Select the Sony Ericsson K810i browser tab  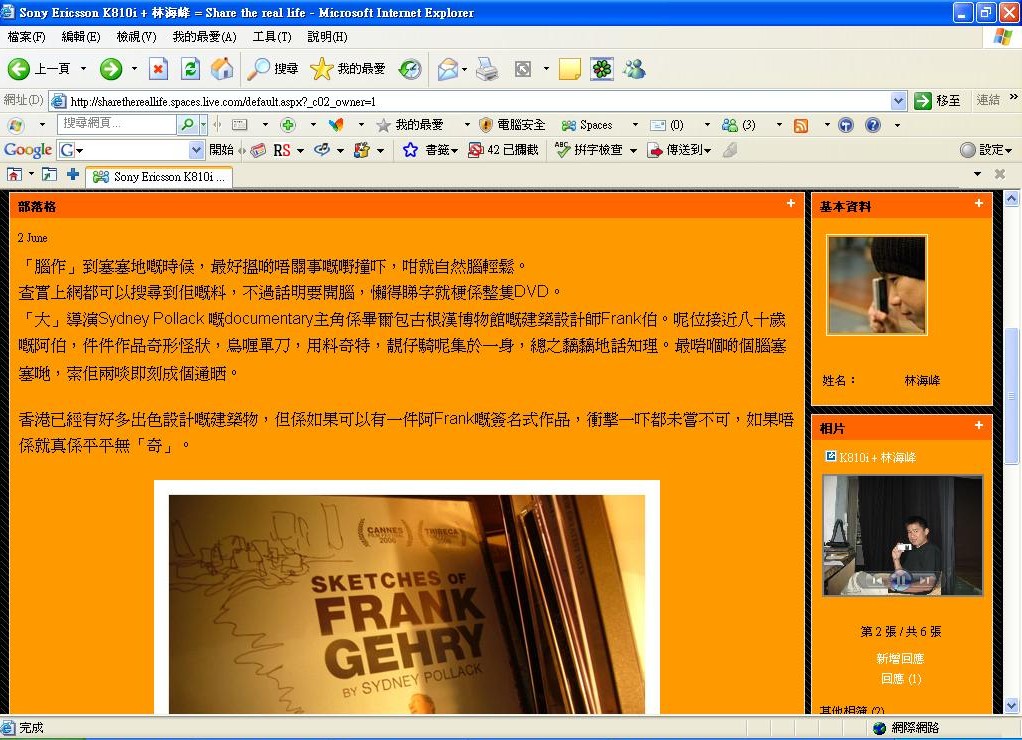coord(160,177)
